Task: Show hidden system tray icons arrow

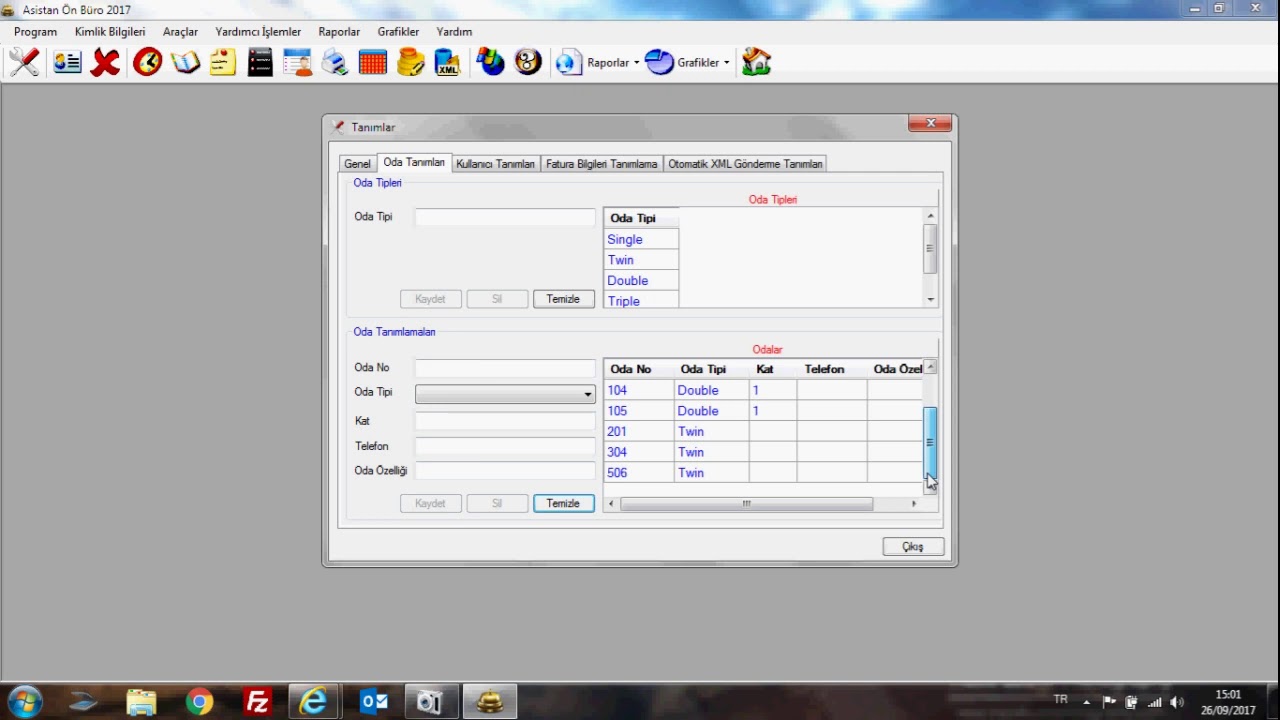Action: [x=1086, y=701]
